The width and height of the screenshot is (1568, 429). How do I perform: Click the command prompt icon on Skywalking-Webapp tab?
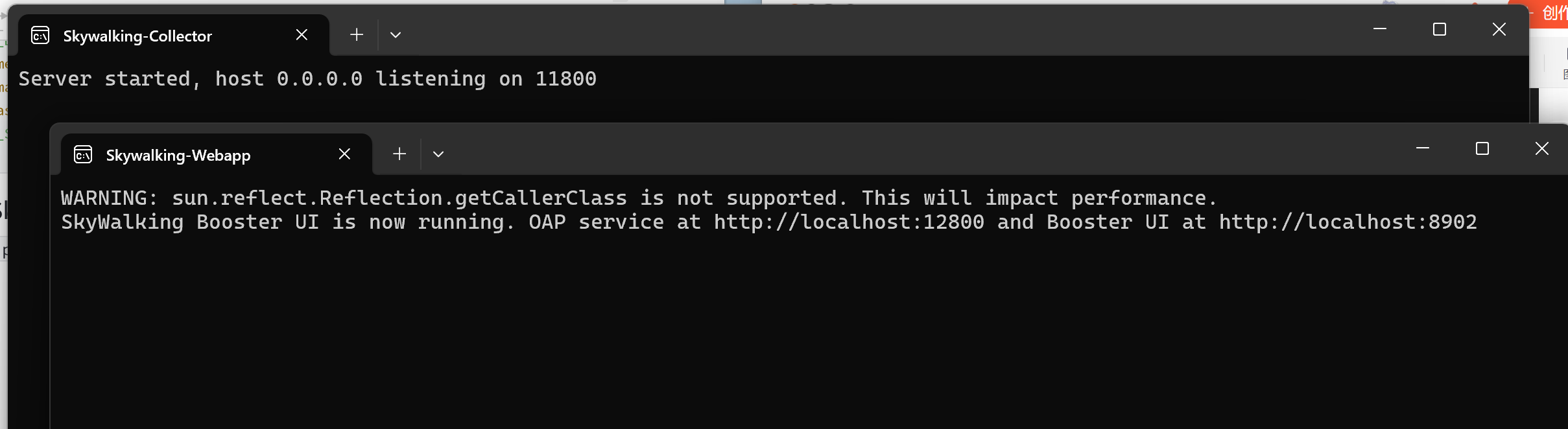click(x=83, y=155)
